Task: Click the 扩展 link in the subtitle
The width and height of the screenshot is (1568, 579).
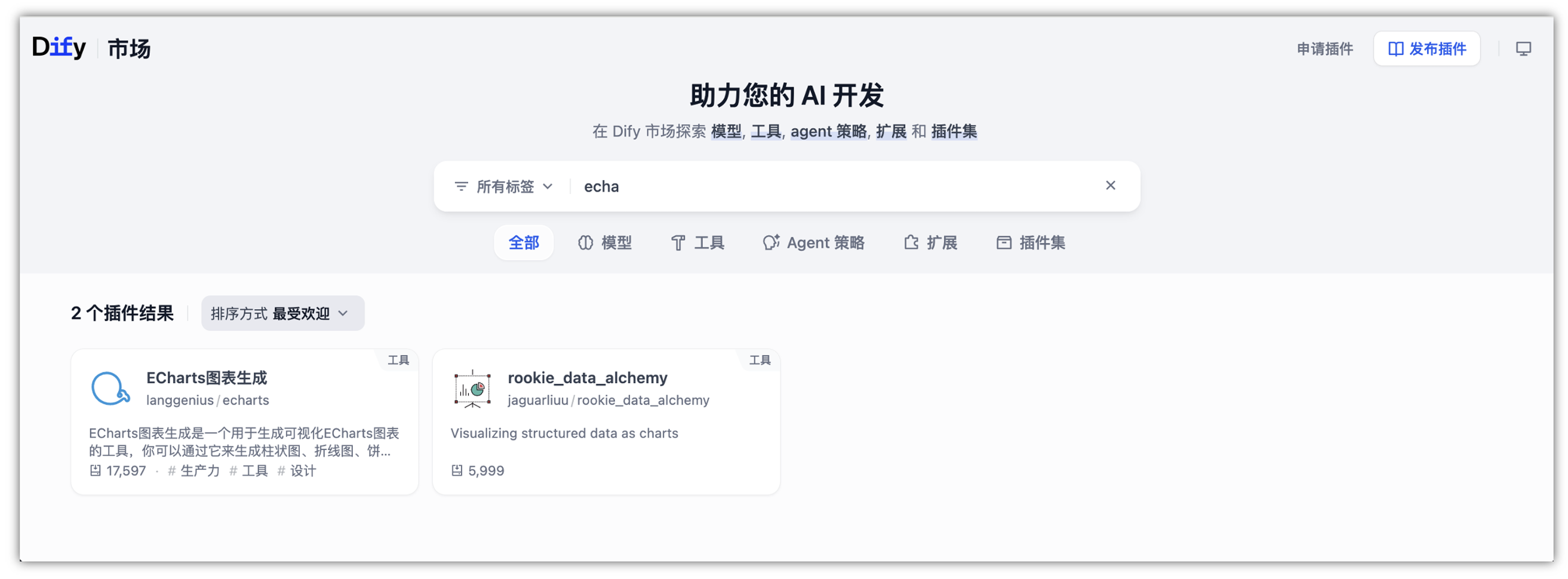Action: click(x=891, y=131)
